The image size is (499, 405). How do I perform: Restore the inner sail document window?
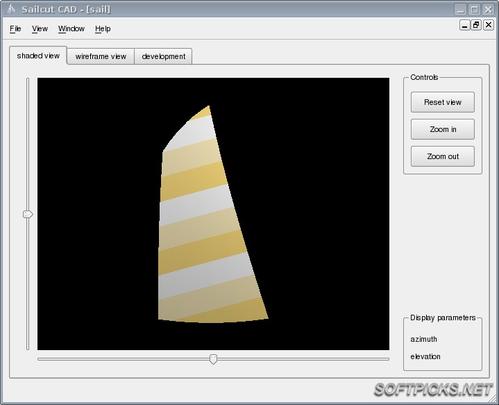pos(476,25)
